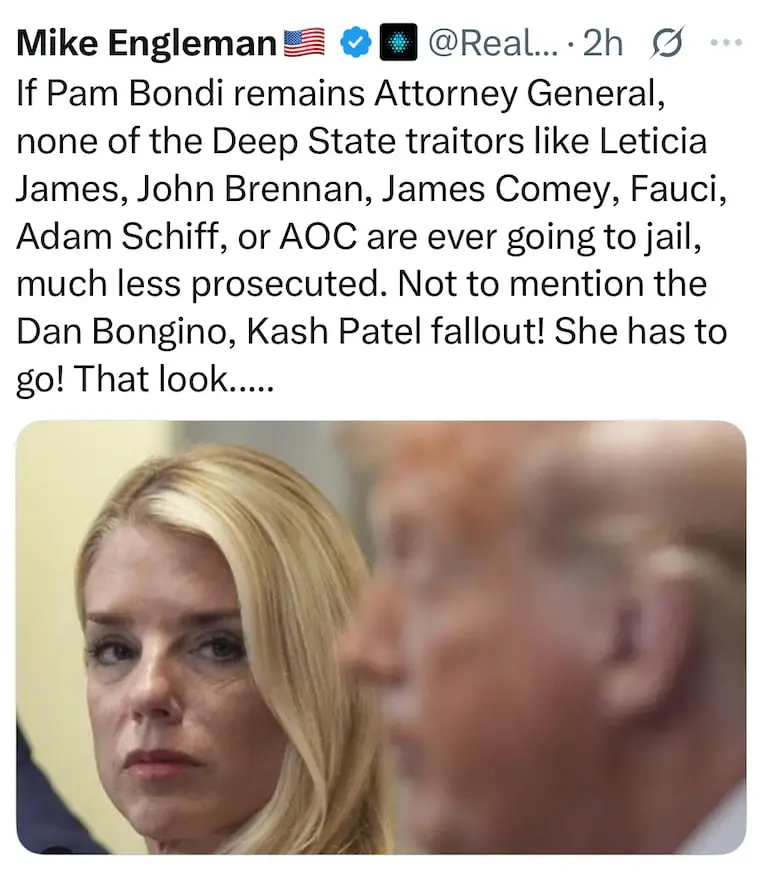Click the black affiliate badge icon
Screen dimensions: 768x874
(x=398, y=42)
